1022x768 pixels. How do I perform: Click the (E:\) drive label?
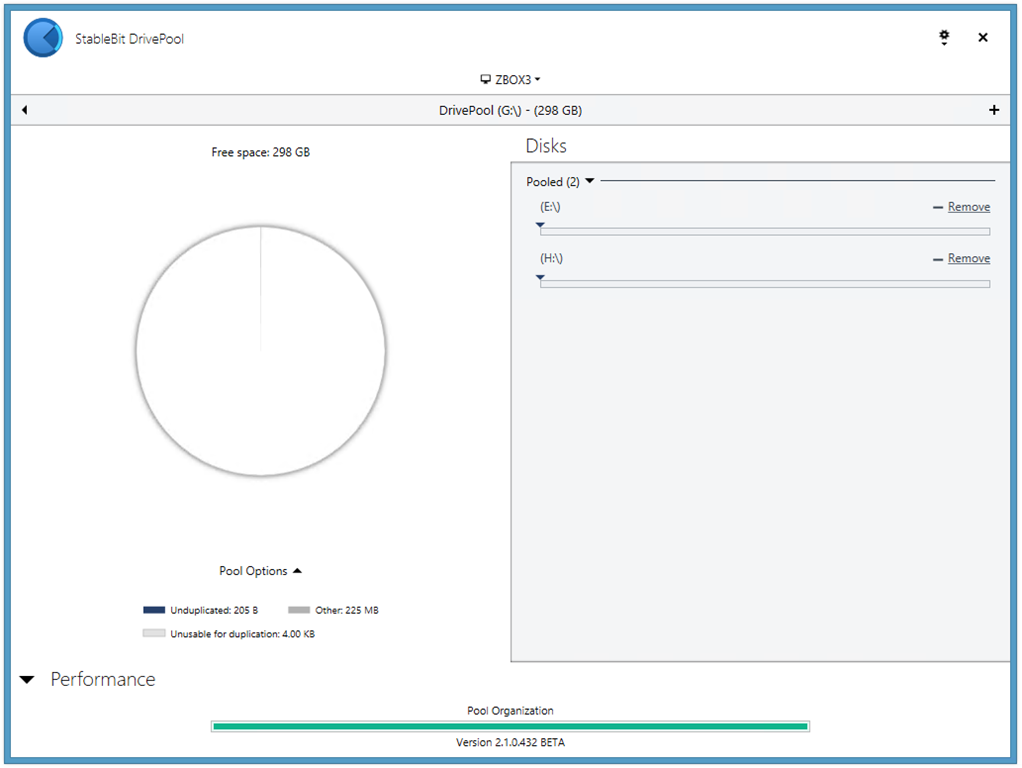550,207
